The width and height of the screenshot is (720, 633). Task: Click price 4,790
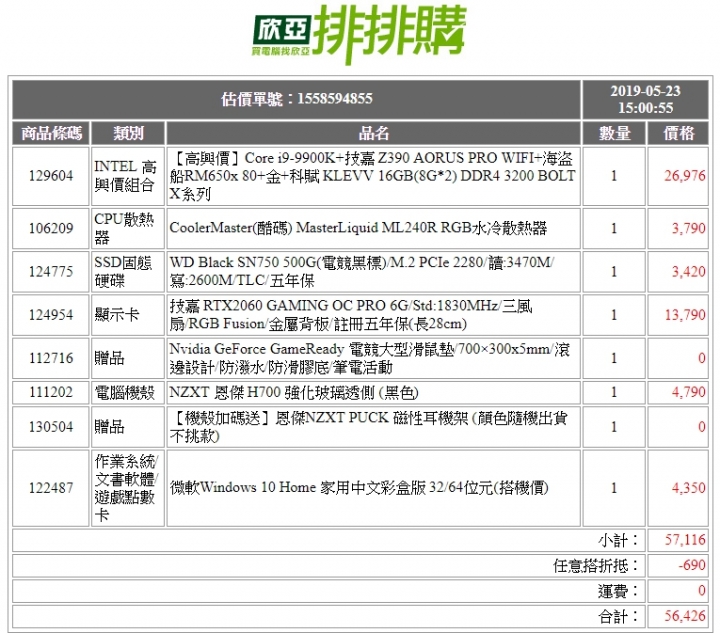pyautogui.click(x=688, y=392)
